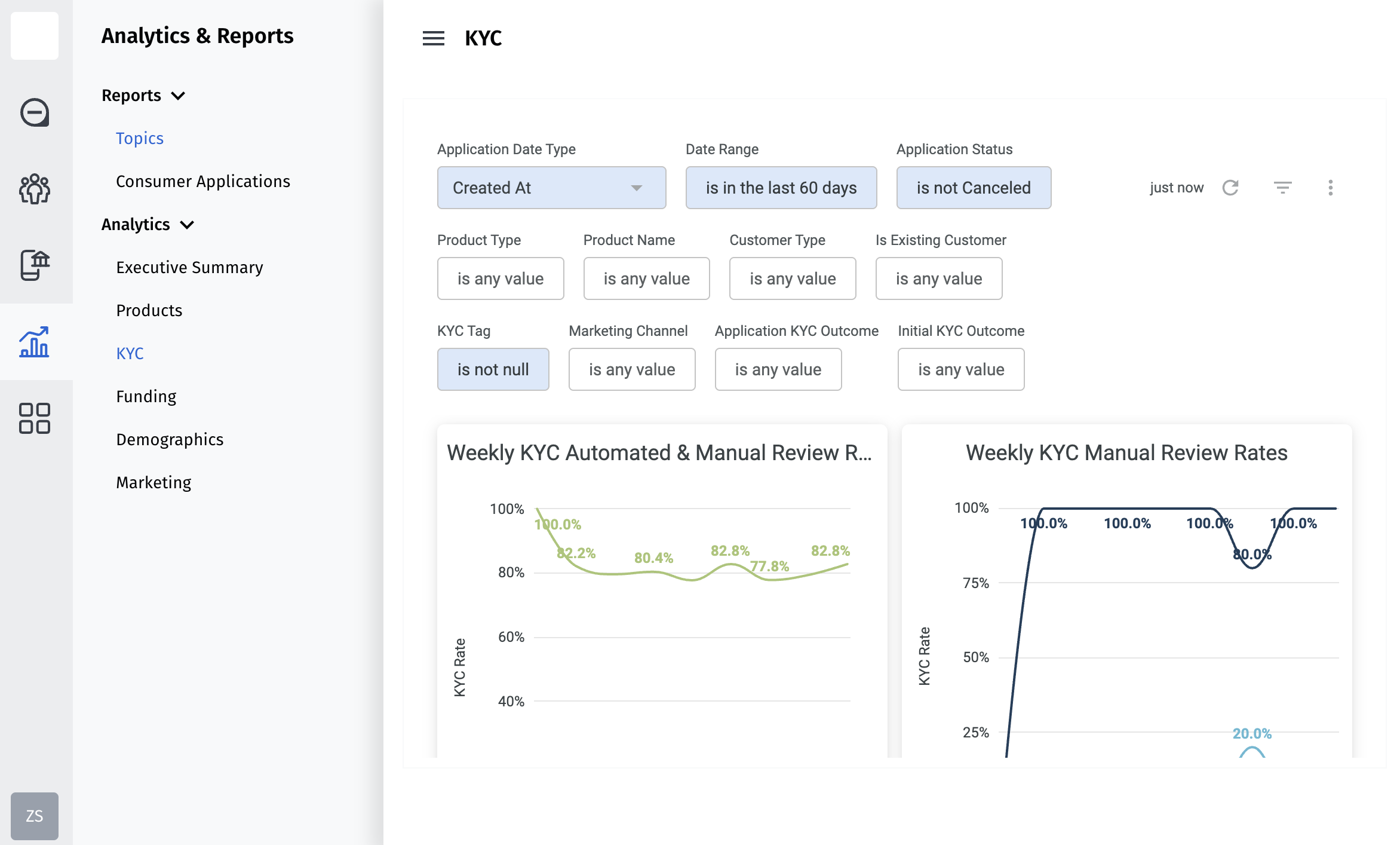Click the refresh dashboard icon
This screenshot has width=1400, height=845.
(x=1230, y=188)
